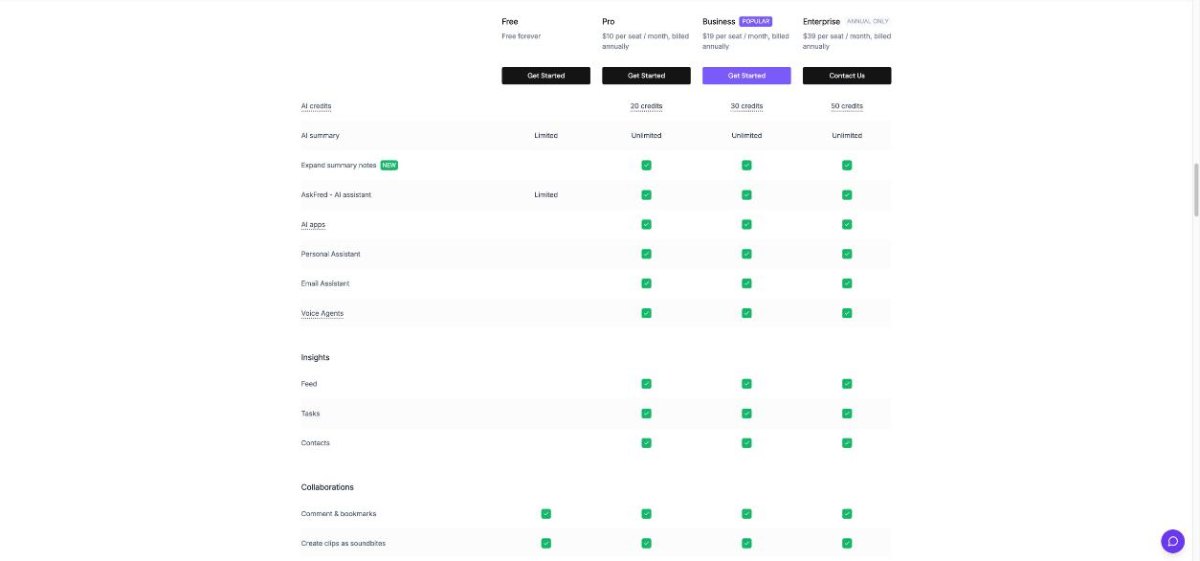Click the 'Insights' section heading
Viewport: 1200px width, 561px height.
pyautogui.click(x=315, y=357)
